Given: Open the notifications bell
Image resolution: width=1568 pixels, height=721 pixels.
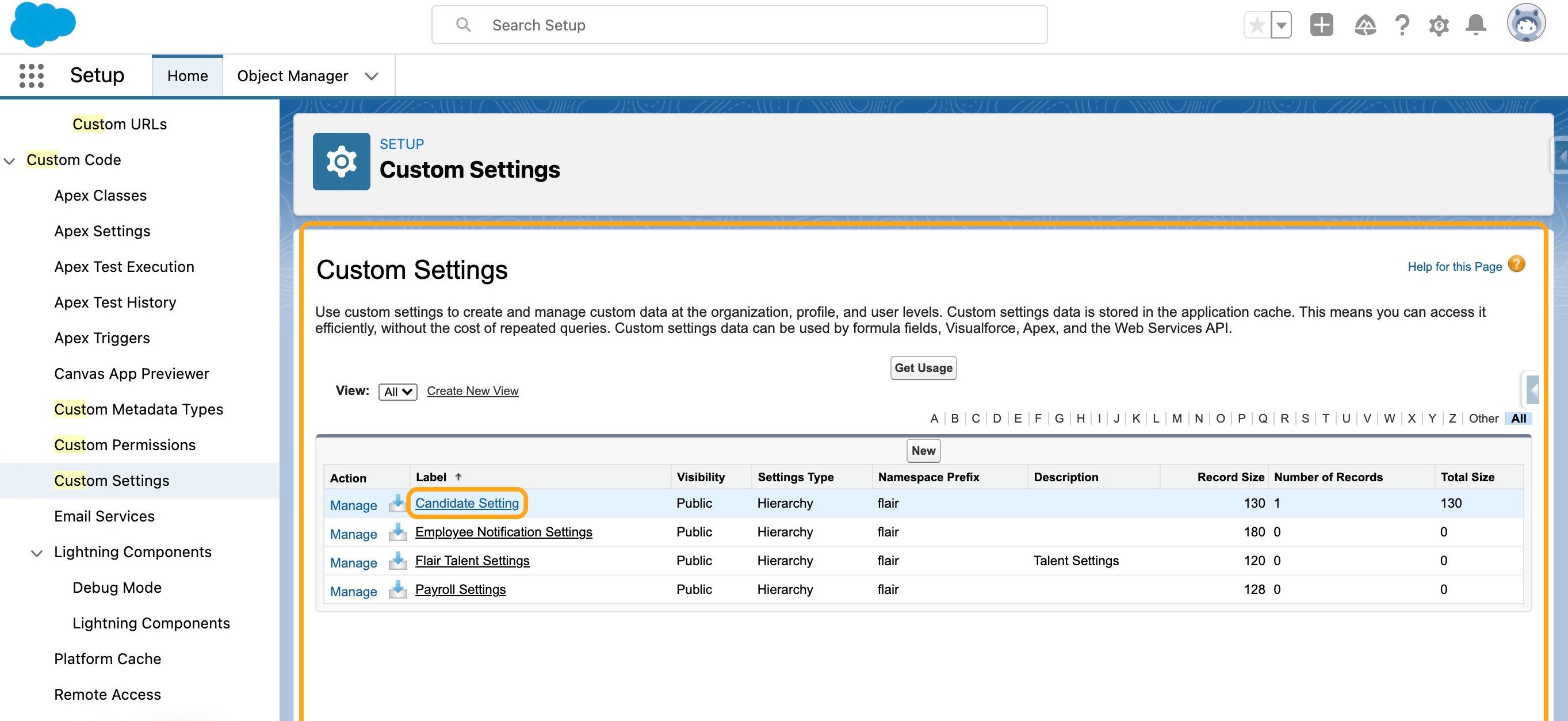Looking at the screenshot, I should pyautogui.click(x=1475, y=25).
